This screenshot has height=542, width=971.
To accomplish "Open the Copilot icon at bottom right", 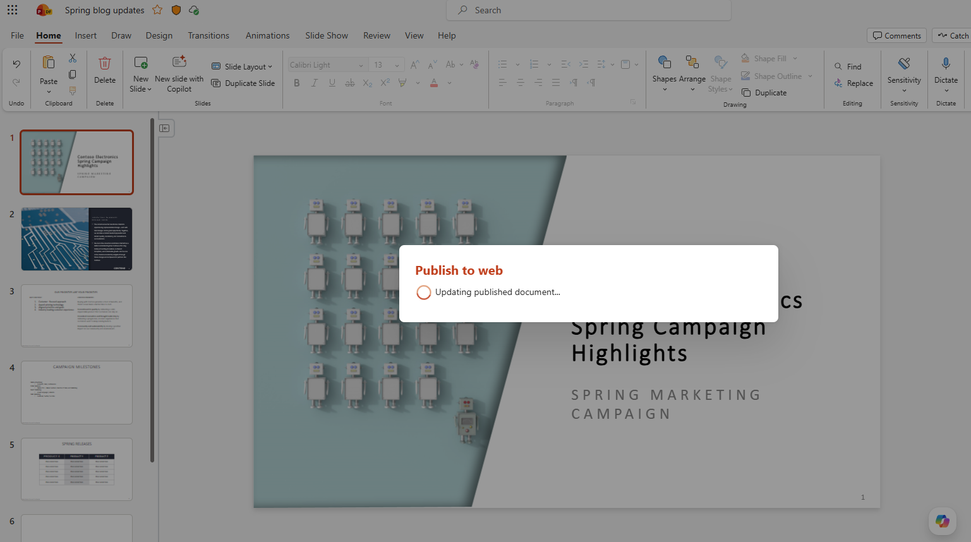I will click(941, 520).
